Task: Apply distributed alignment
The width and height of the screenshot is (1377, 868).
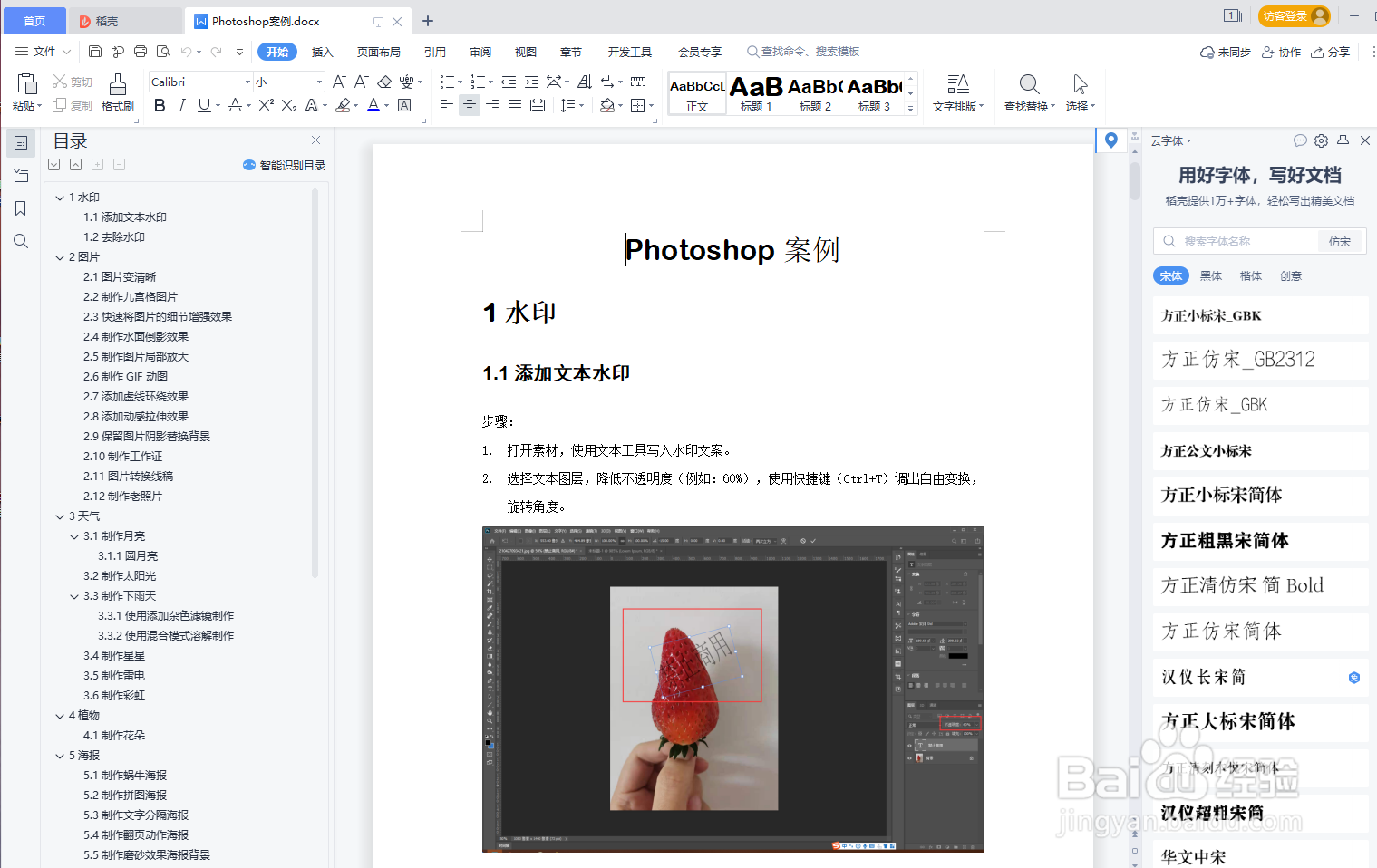Action: tap(538, 105)
